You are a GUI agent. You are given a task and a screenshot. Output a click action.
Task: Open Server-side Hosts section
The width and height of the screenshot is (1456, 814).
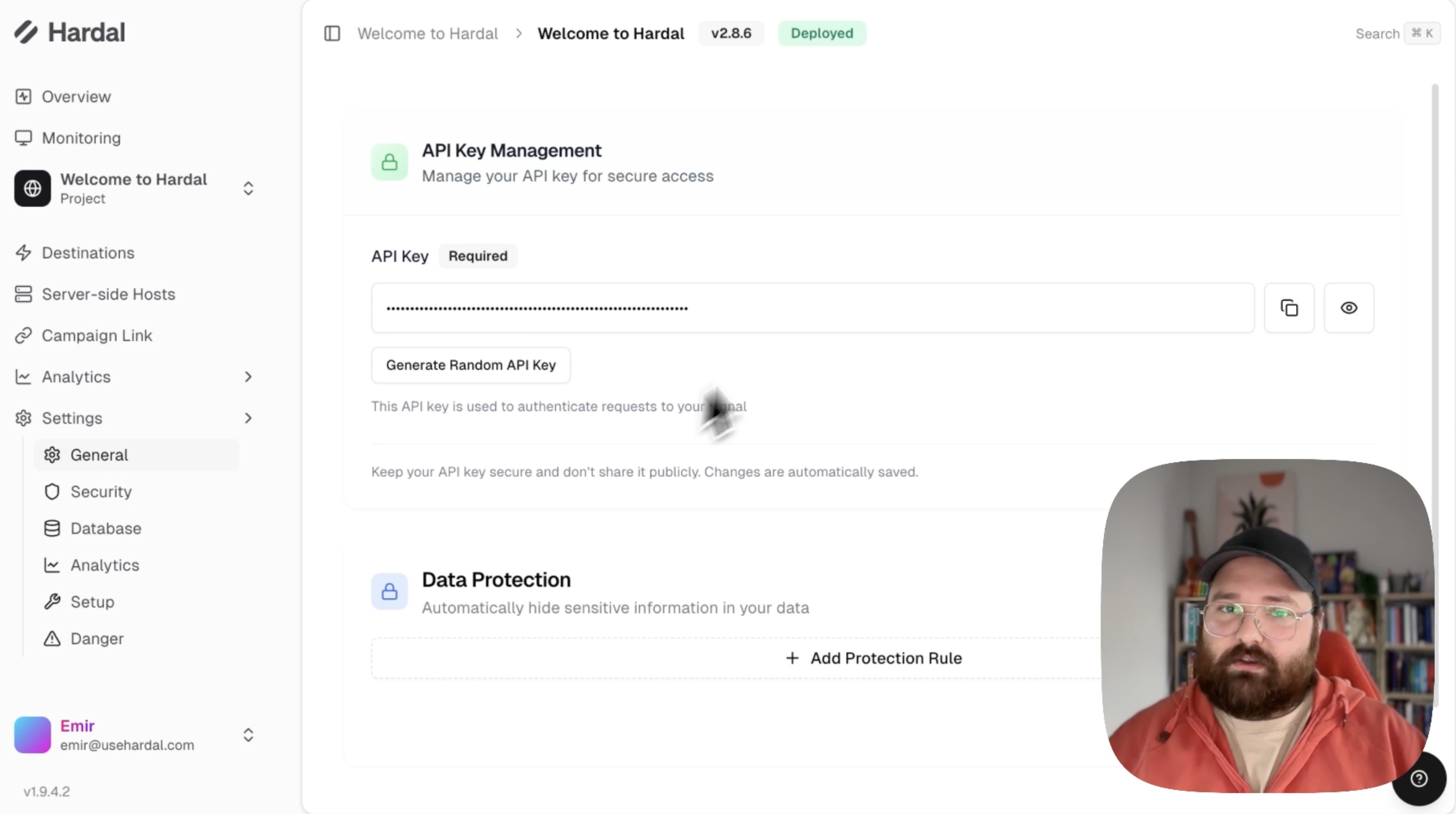pos(108,294)
